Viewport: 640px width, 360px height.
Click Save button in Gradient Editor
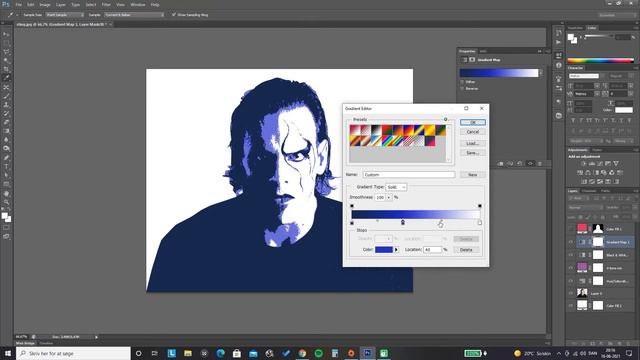(x=473, y=153)
